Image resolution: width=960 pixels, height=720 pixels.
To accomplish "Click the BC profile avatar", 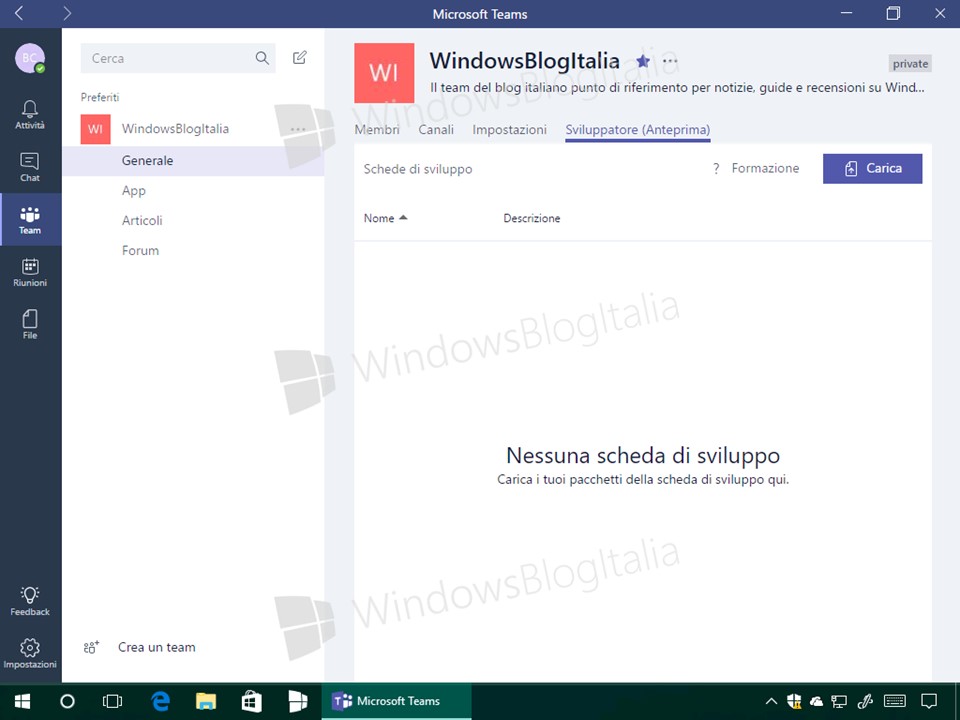I will (x=29, y=58).
